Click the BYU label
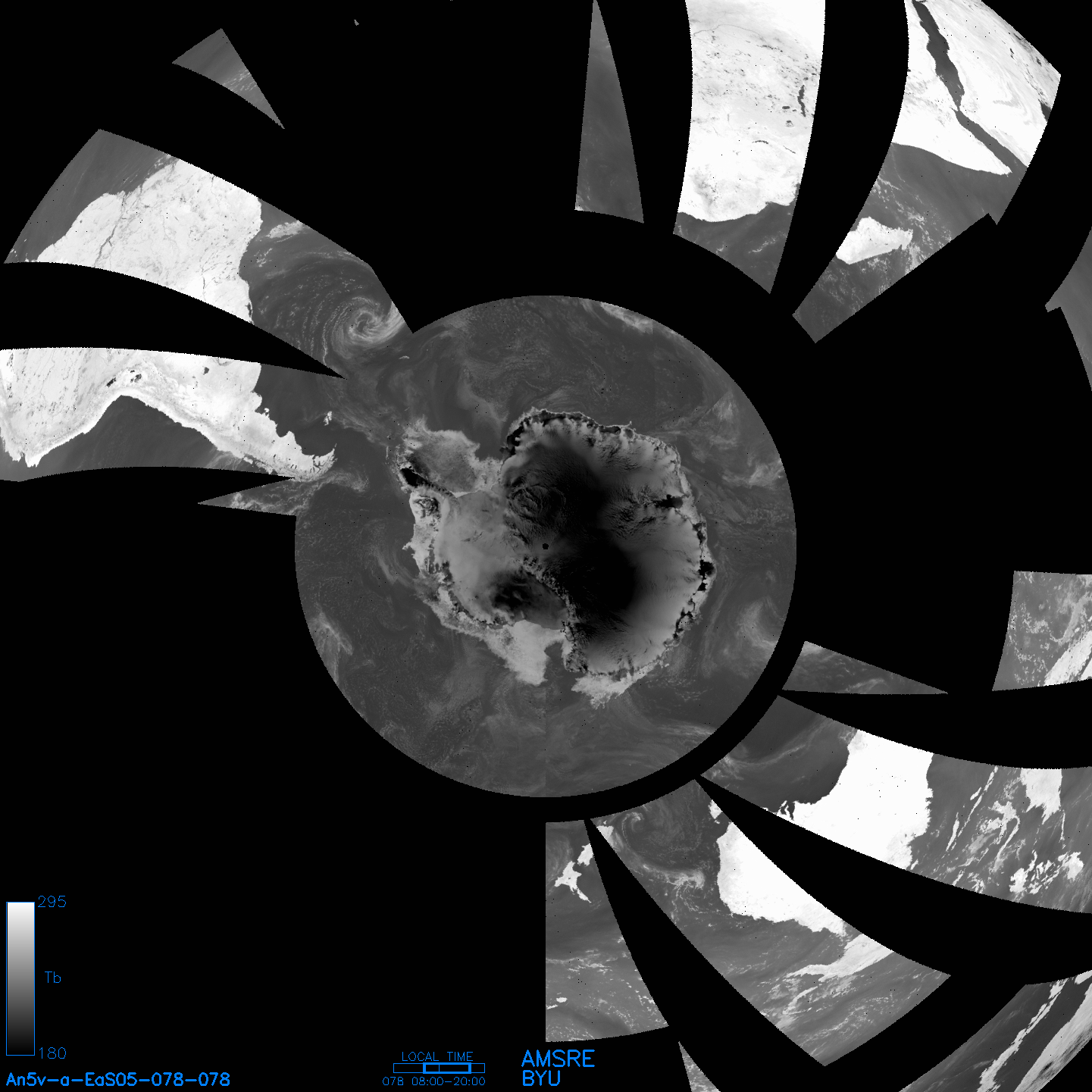1092x1092 pixels. [x=541, y=1078]
